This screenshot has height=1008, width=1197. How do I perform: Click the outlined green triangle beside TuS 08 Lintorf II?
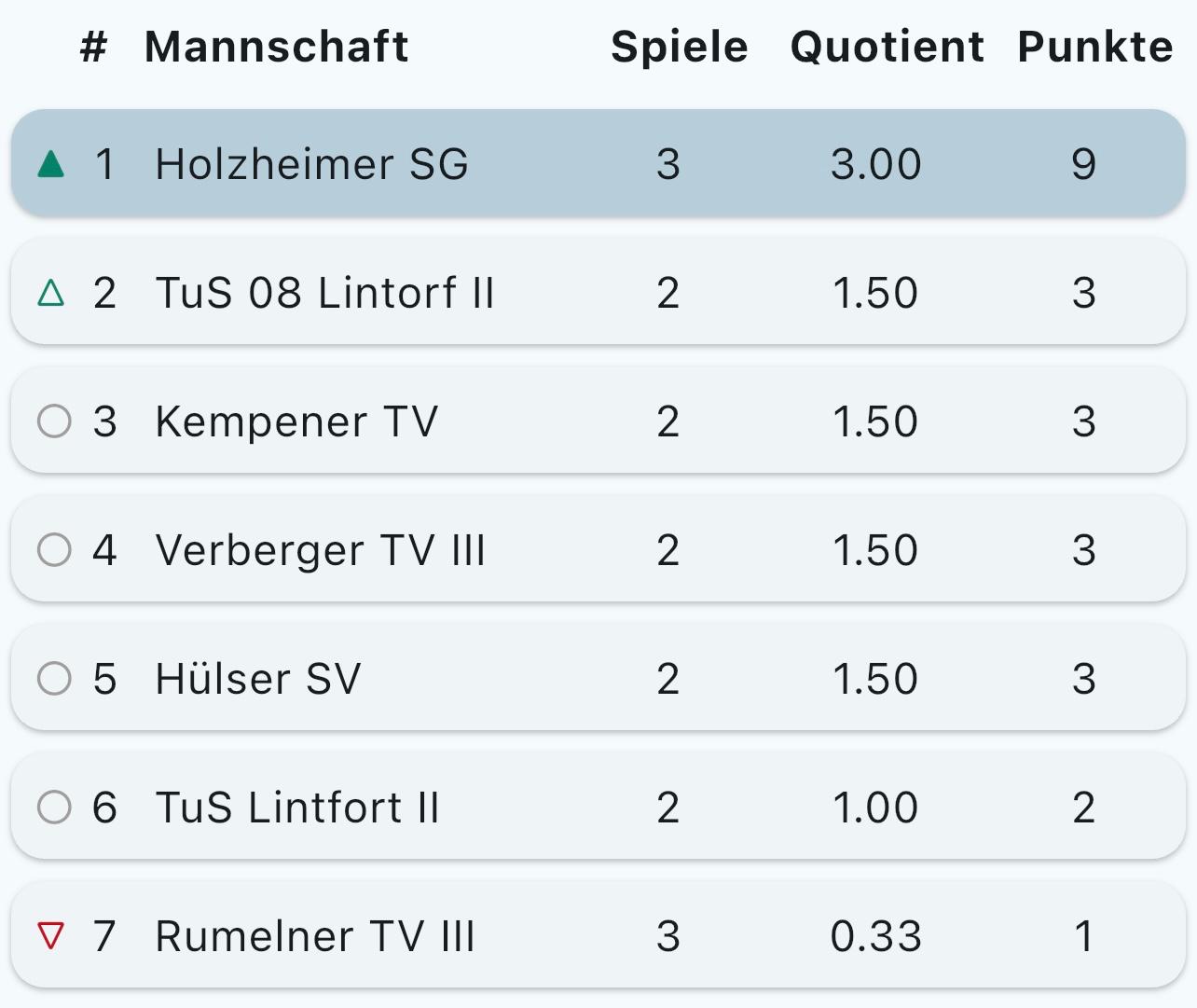coord(51,294)
